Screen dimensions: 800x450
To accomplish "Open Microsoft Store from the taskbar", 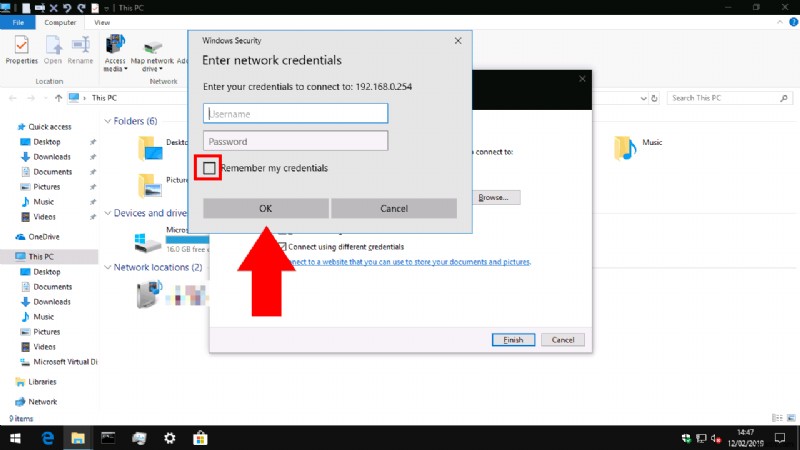I will click(200, 438).
